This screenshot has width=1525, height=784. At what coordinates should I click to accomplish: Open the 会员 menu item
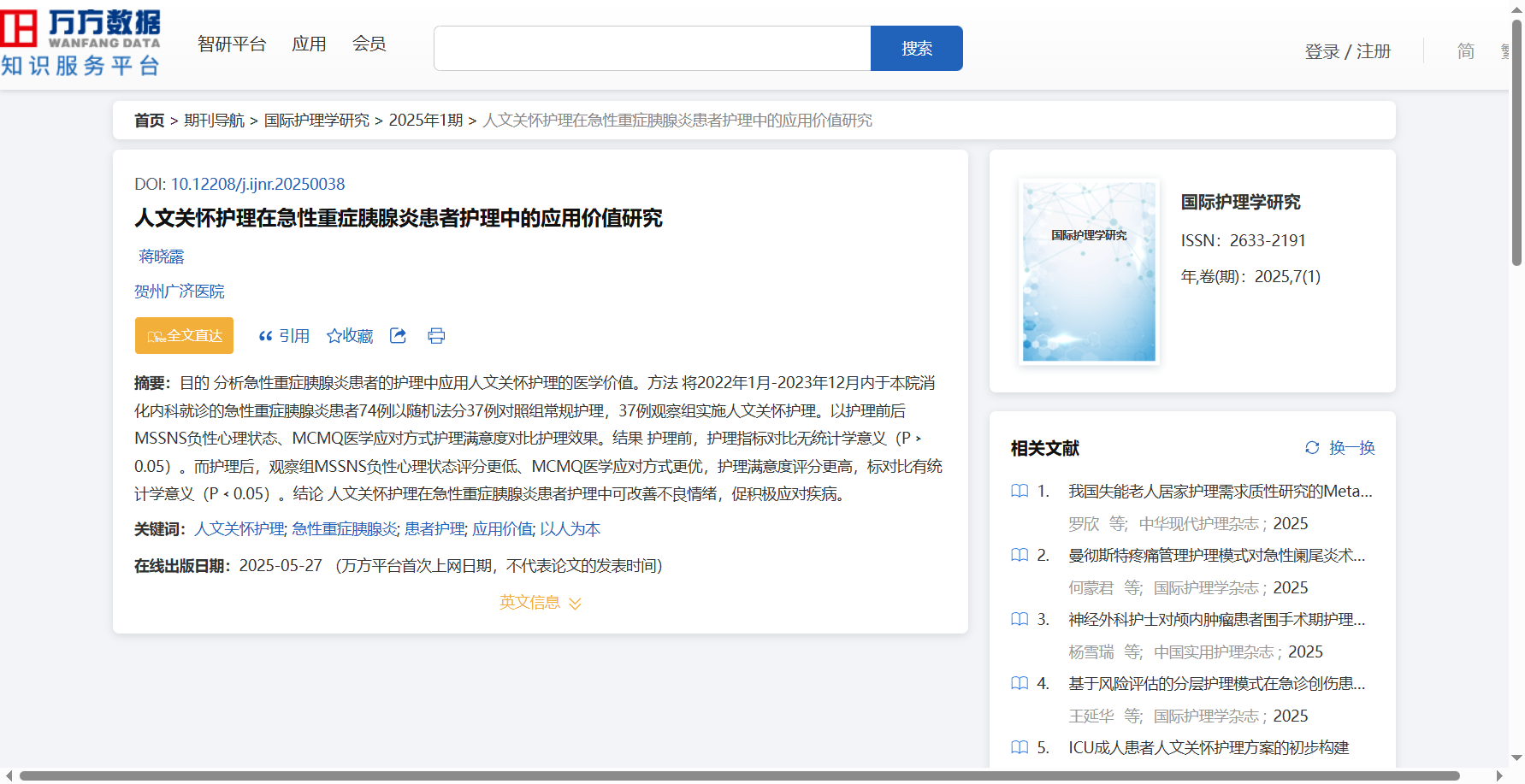(369, 44)
